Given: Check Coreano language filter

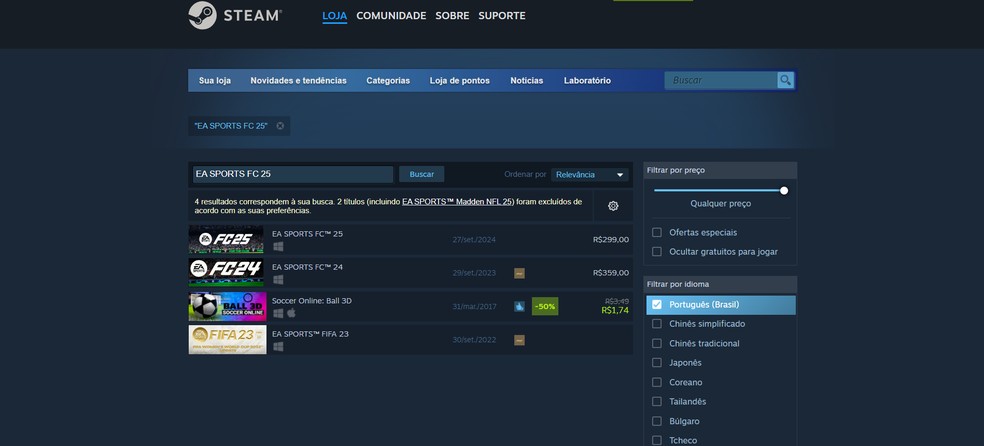Looking at the screenshot, I should click(656, 382).
